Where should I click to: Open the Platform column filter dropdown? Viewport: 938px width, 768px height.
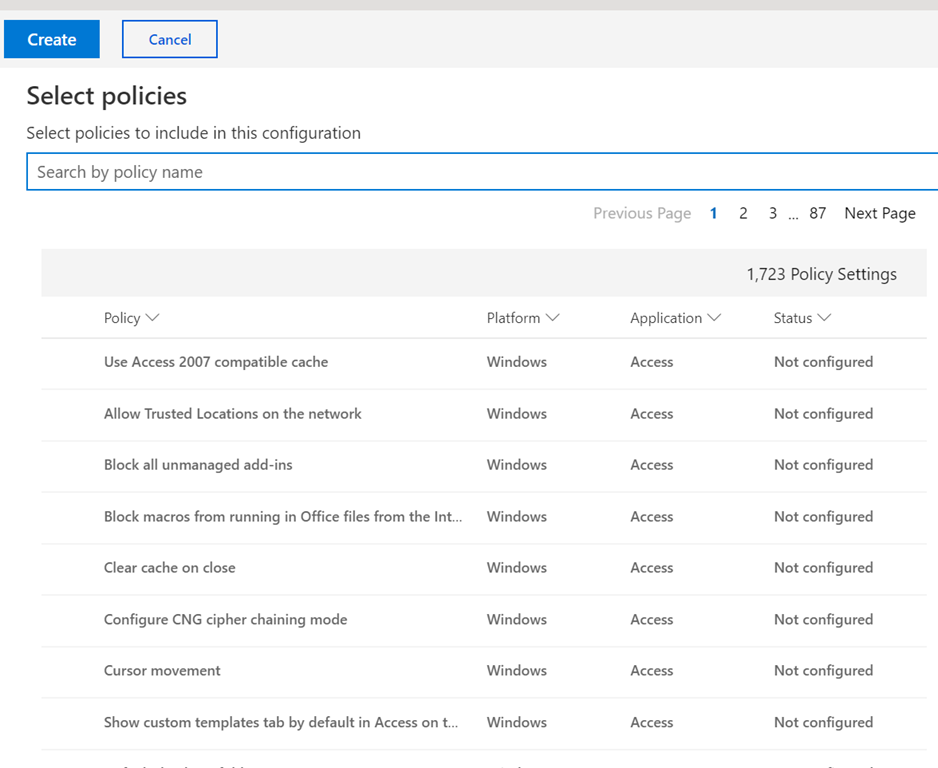coord(552,318)
